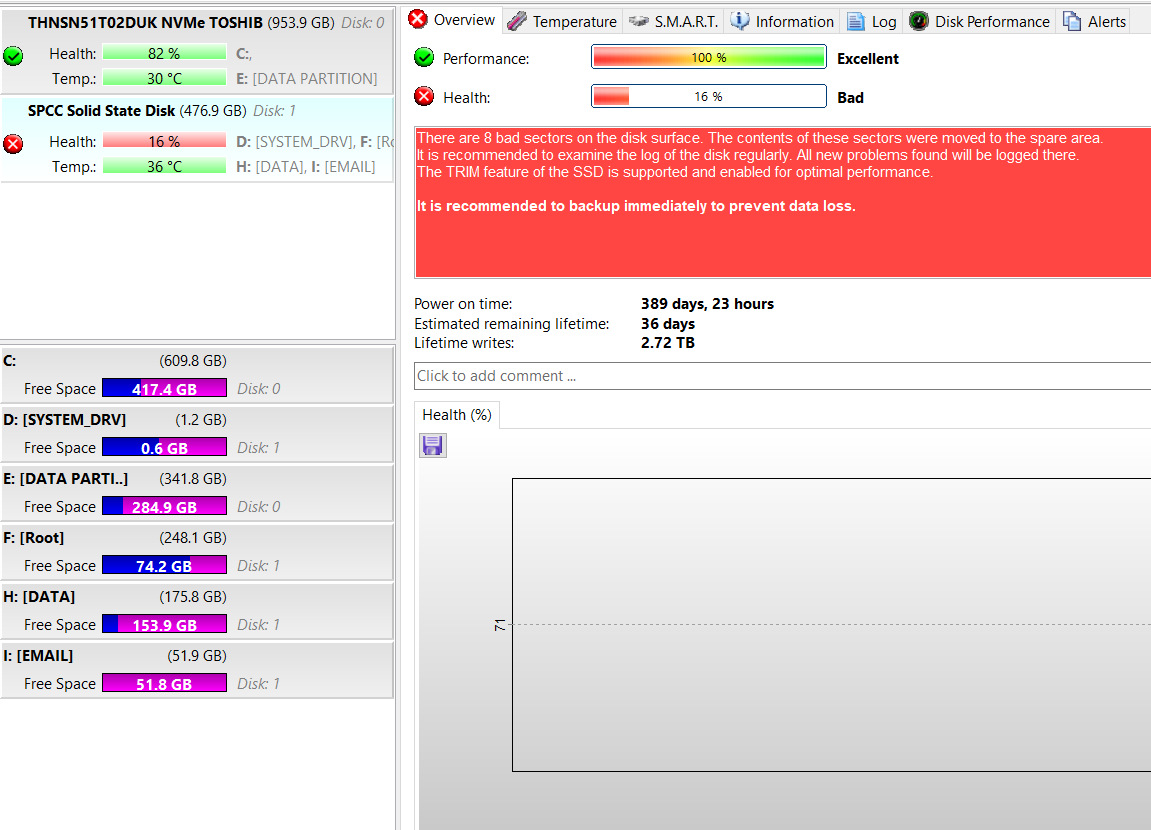Click the 74.2 GB free space bar

[164, 565]
